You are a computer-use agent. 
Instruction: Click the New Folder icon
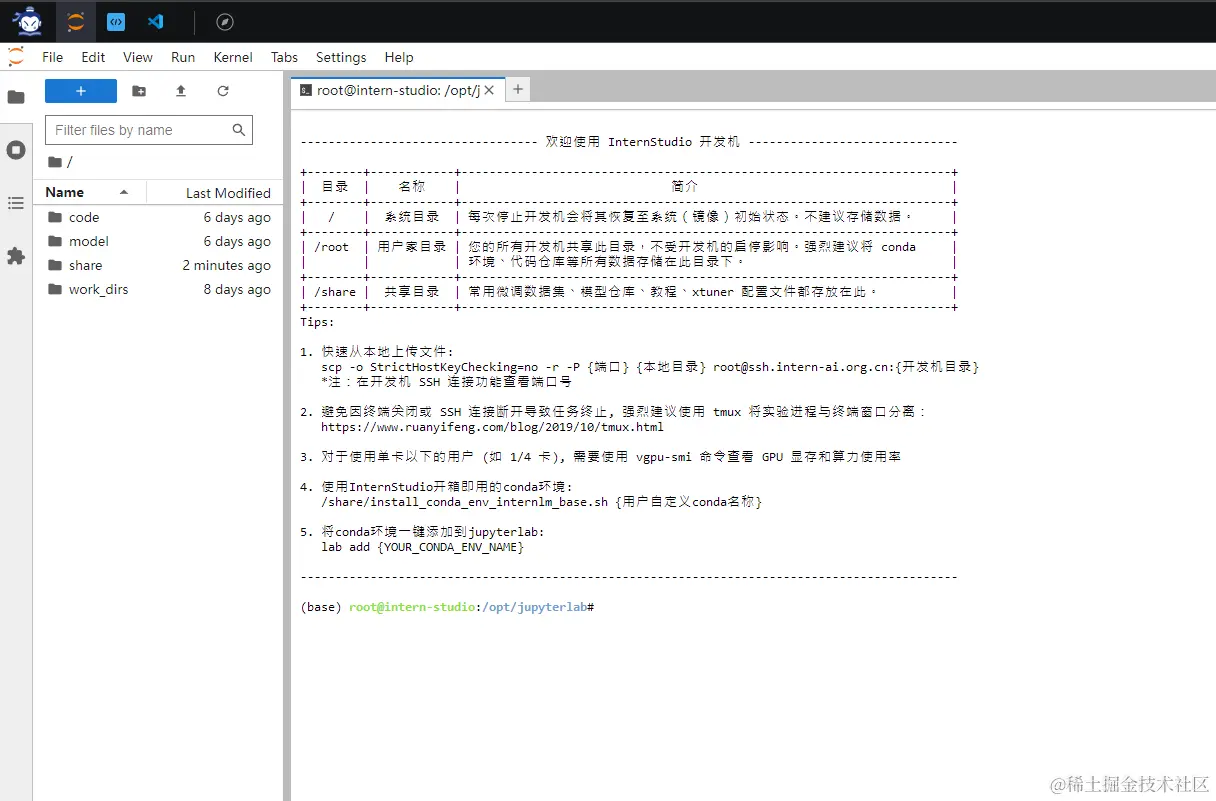click(x=139, y=91)
